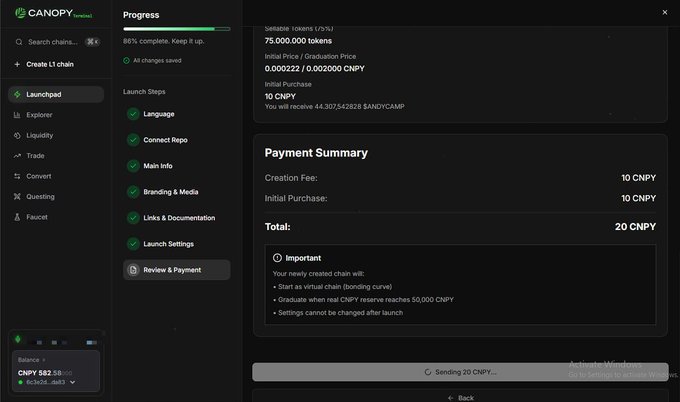Click the green wallet diamond icon
The height and width of the screenshot is (402, 680).
[18, 339]
